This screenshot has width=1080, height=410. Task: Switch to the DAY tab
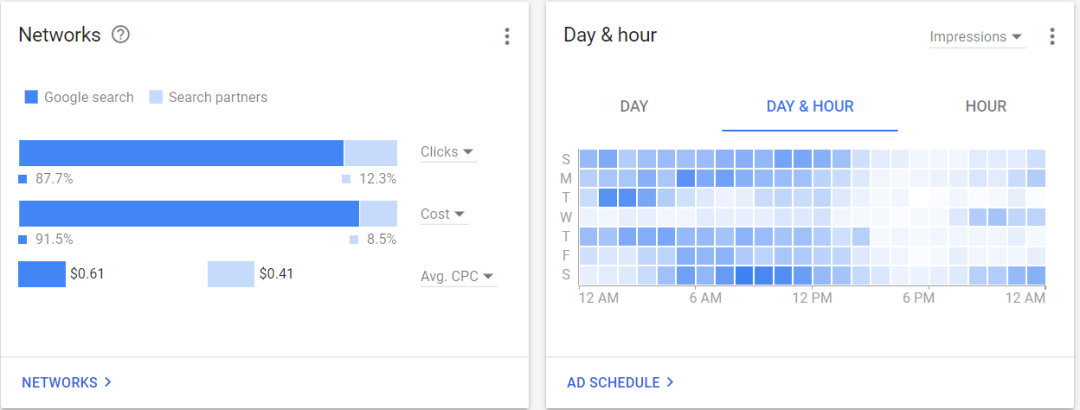(x=634, y=106)
